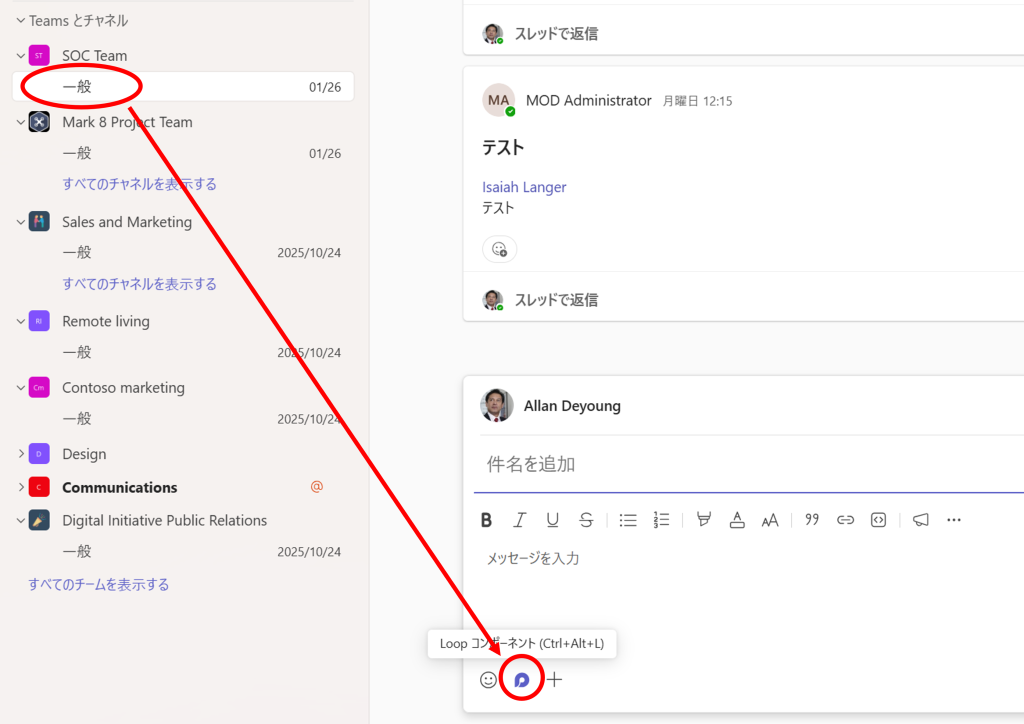Screen dimensions: 1024x724
Task: Open the emoji picker in compose box
Action: point(488,680)
